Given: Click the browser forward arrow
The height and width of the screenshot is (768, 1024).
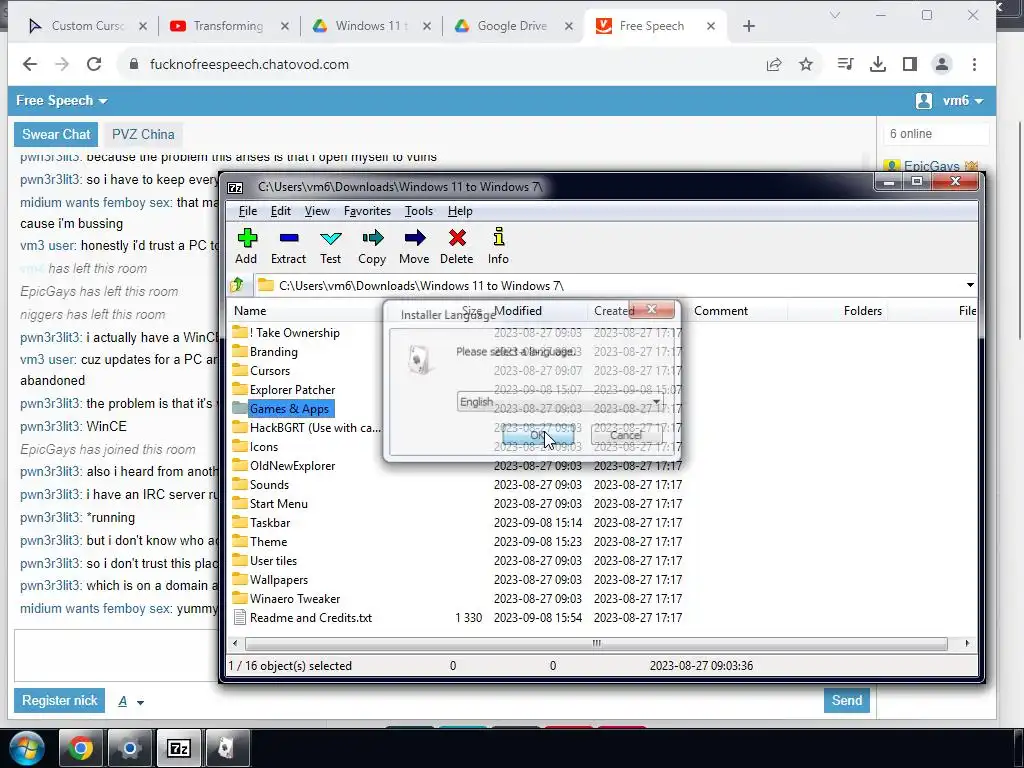Looking at the screenshot, I should click(62, 64).
